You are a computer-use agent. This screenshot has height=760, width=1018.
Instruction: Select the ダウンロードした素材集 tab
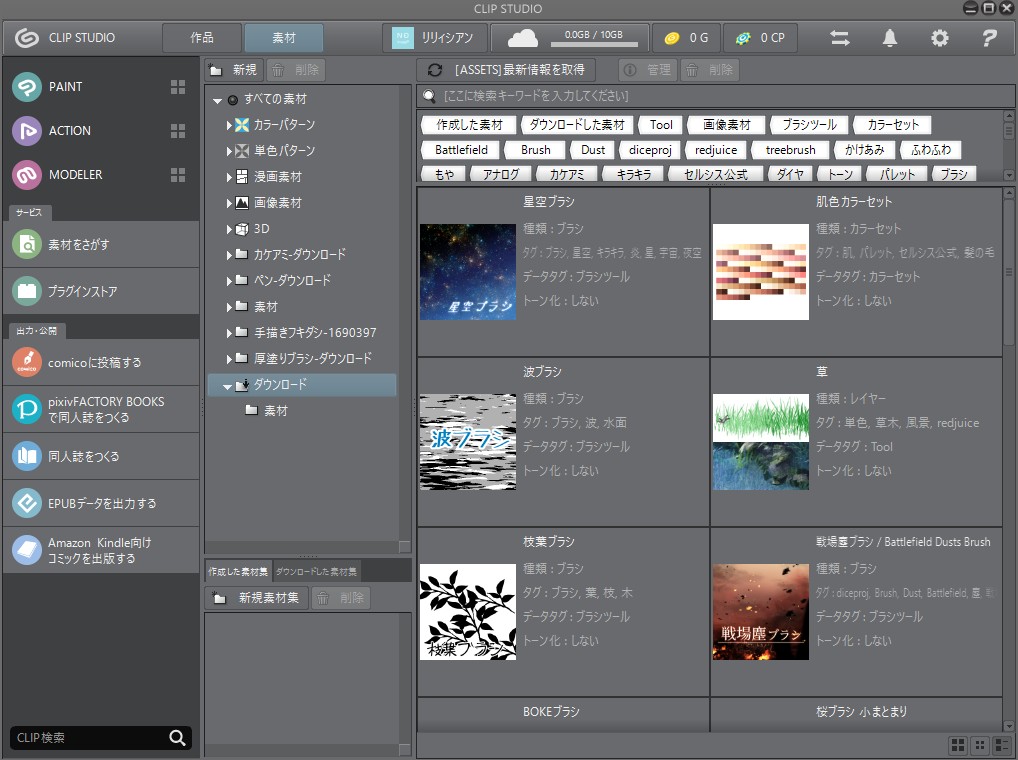[316, 571]
